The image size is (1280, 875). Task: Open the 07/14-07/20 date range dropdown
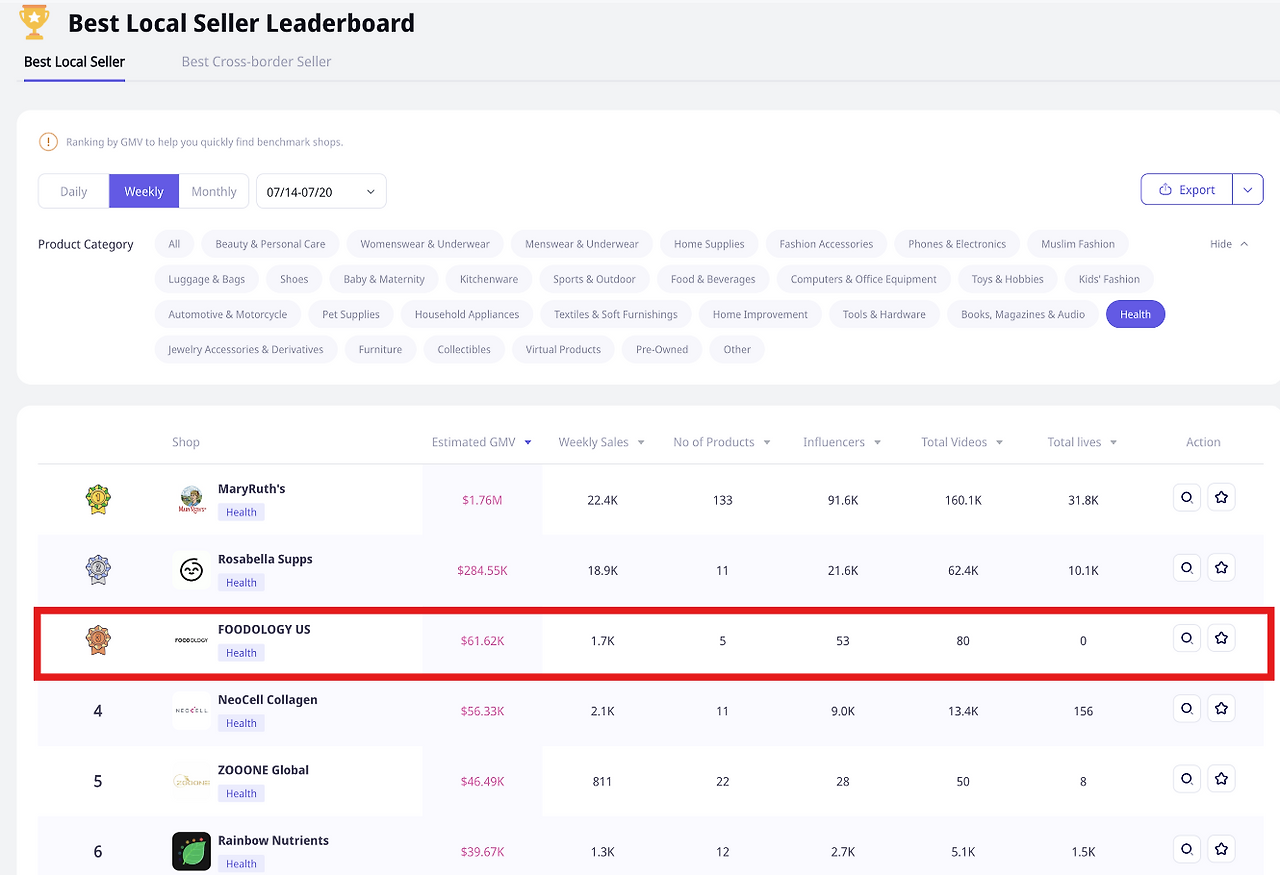(x=321, y=191)
